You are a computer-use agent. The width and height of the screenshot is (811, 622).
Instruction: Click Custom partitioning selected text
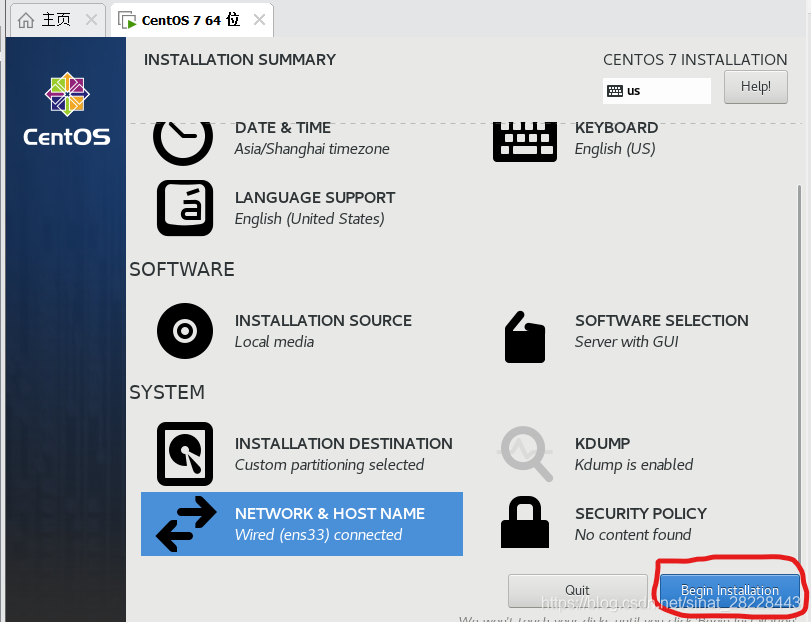click(329, 465)
